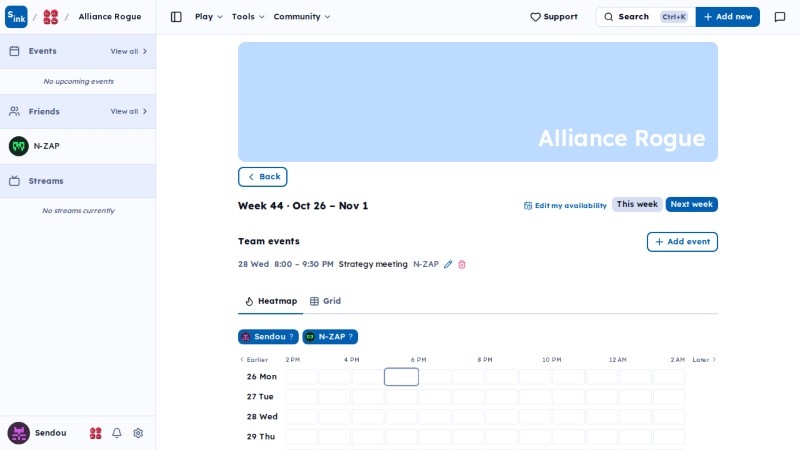Toggle the Sendou member filter chip
The image size is (800, 450).
[x=268, y=337]
